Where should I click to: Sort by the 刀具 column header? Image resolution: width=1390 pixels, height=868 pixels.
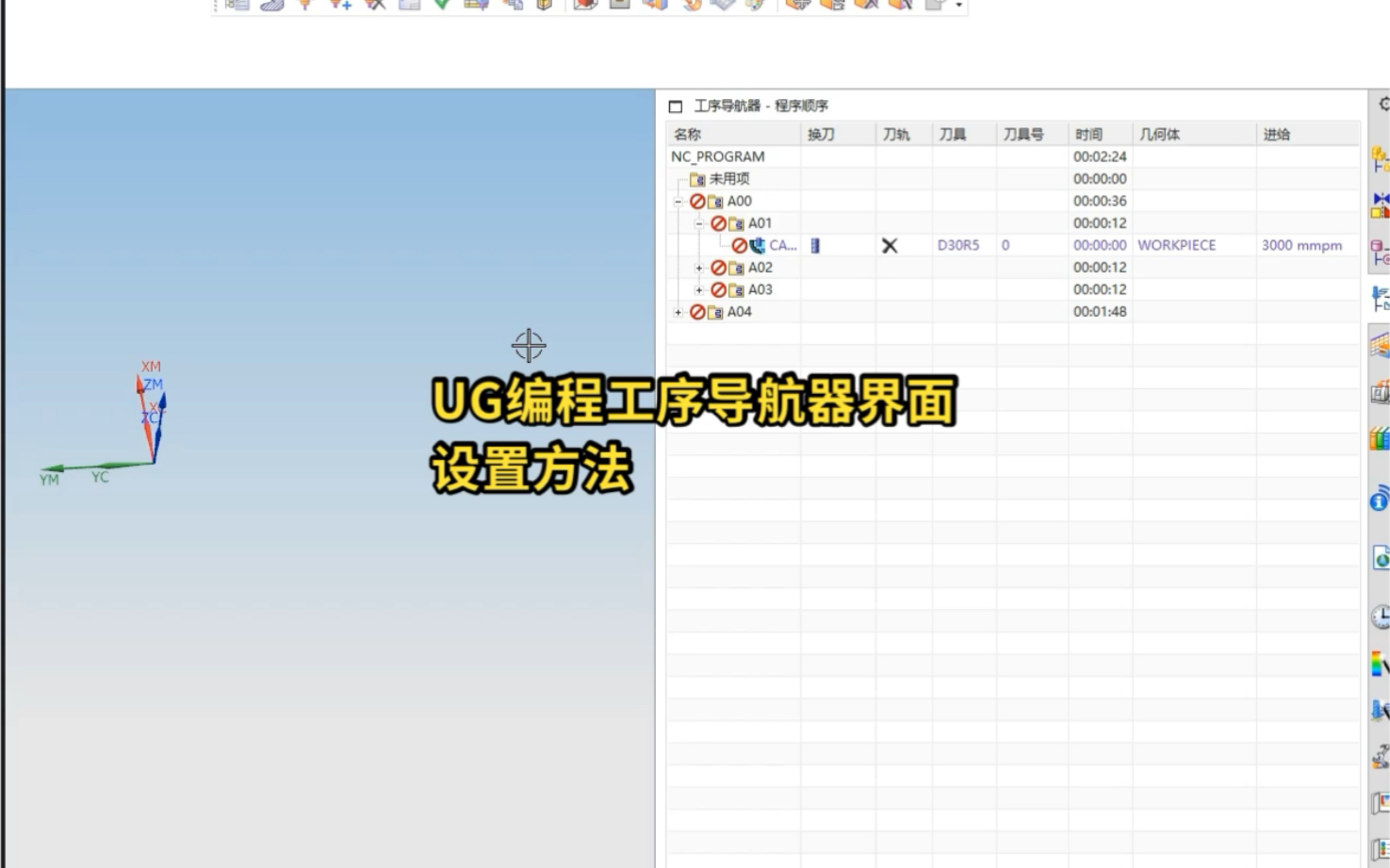[x=964, y=135]
